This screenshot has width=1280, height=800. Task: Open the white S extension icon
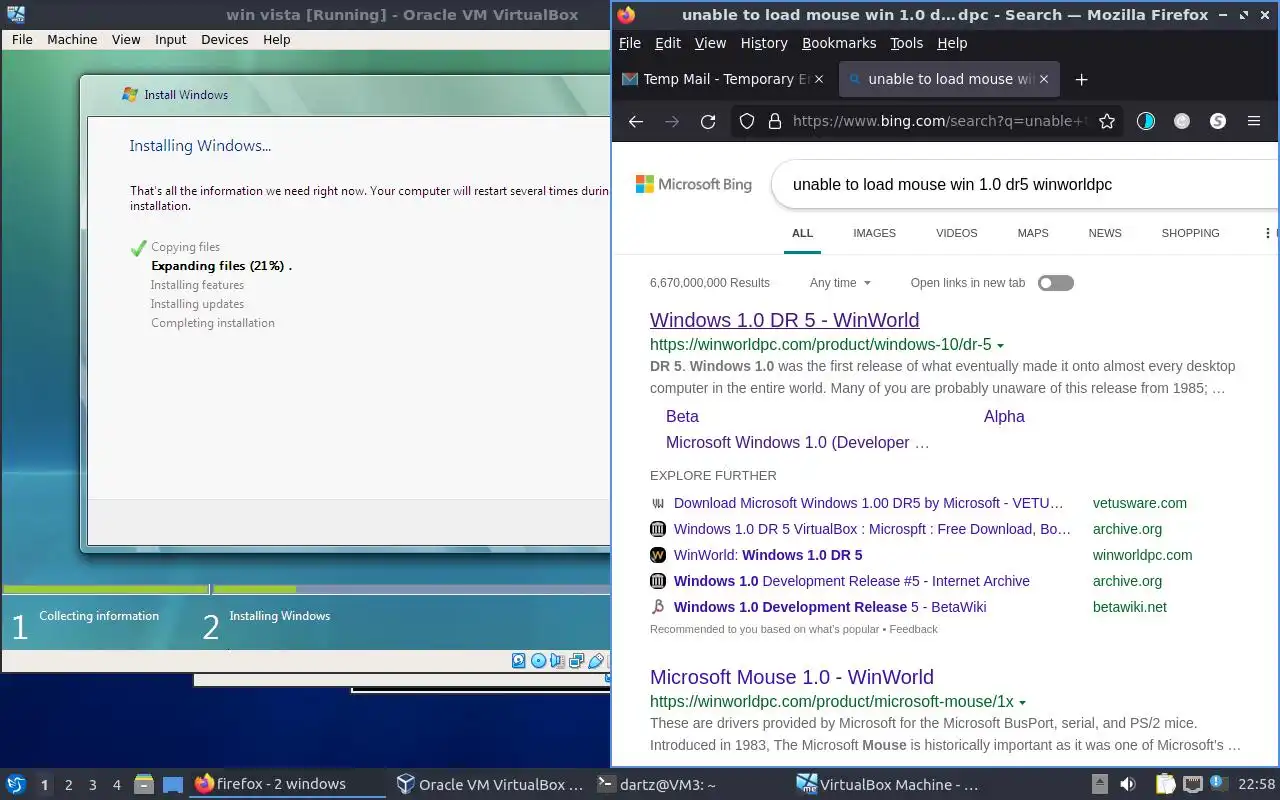[x=1218, y=121]
